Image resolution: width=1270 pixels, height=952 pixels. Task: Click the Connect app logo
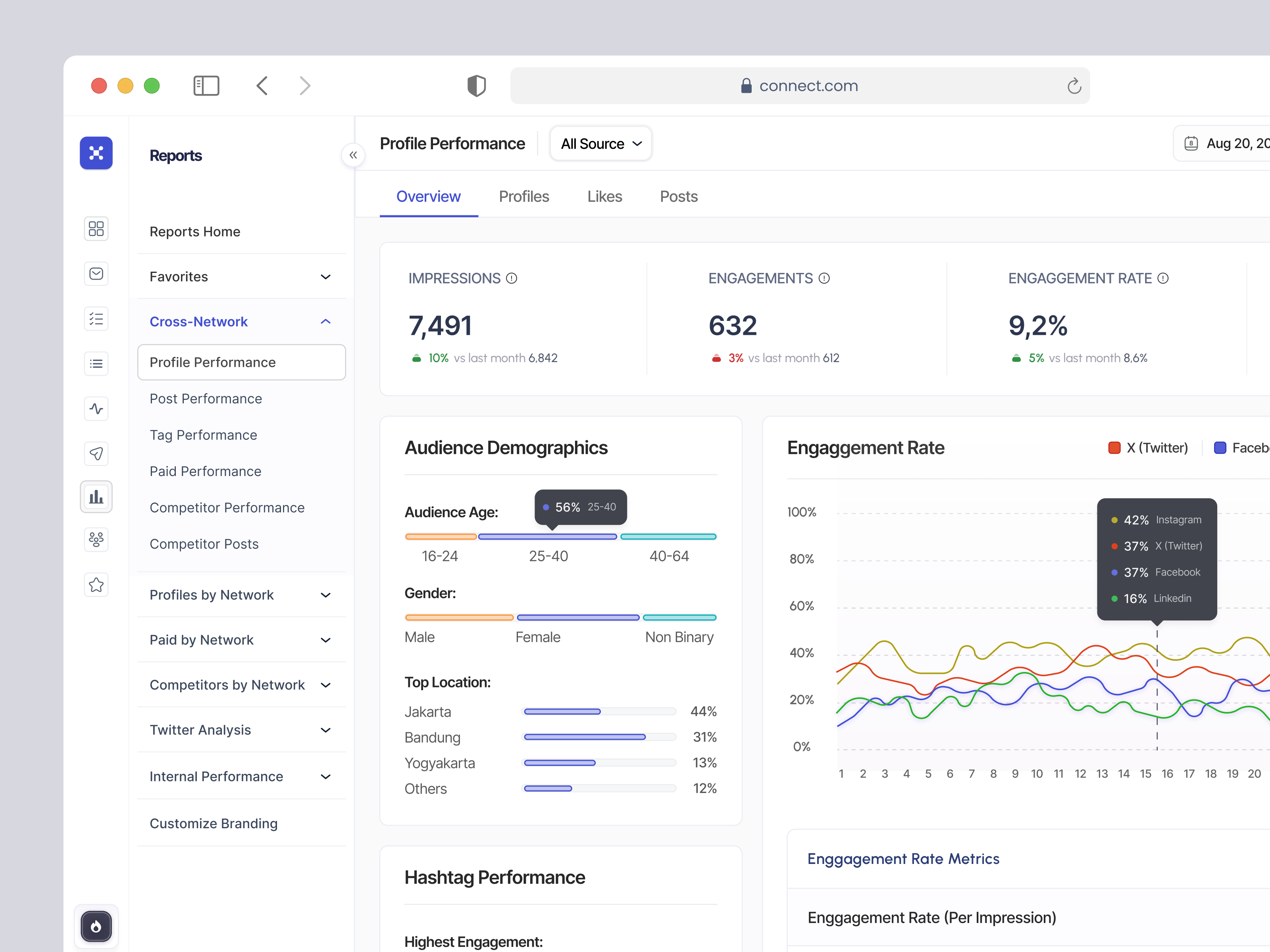coord(96,153)
